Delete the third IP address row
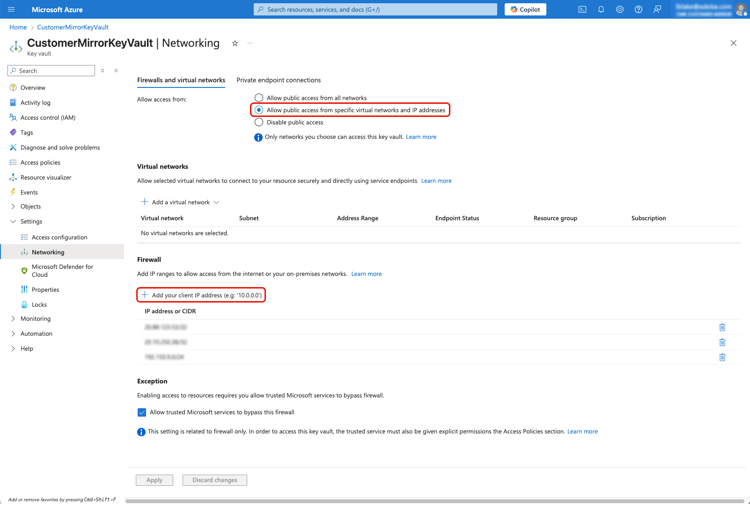 point(722,357)
